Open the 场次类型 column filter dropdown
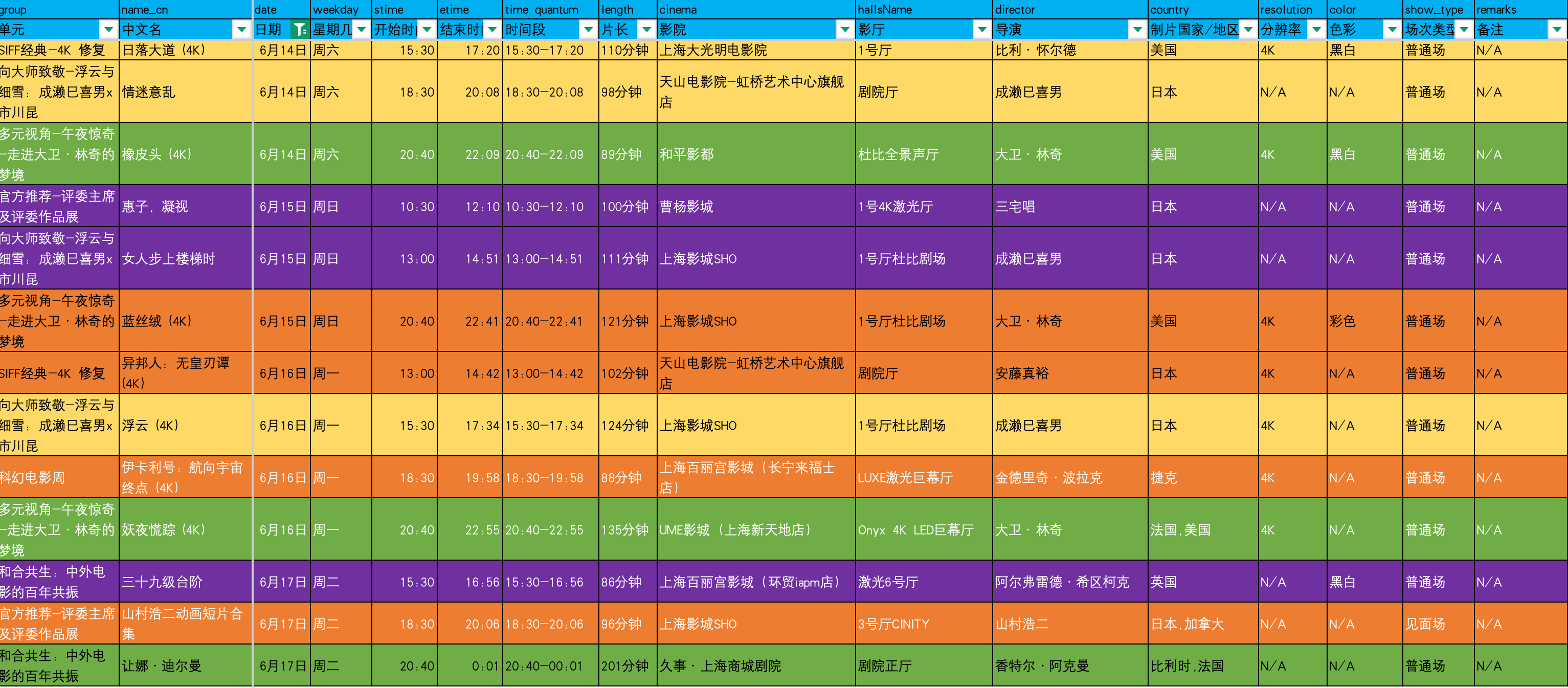Viewport: 1568px width, 688px height. click(1464, 29)
